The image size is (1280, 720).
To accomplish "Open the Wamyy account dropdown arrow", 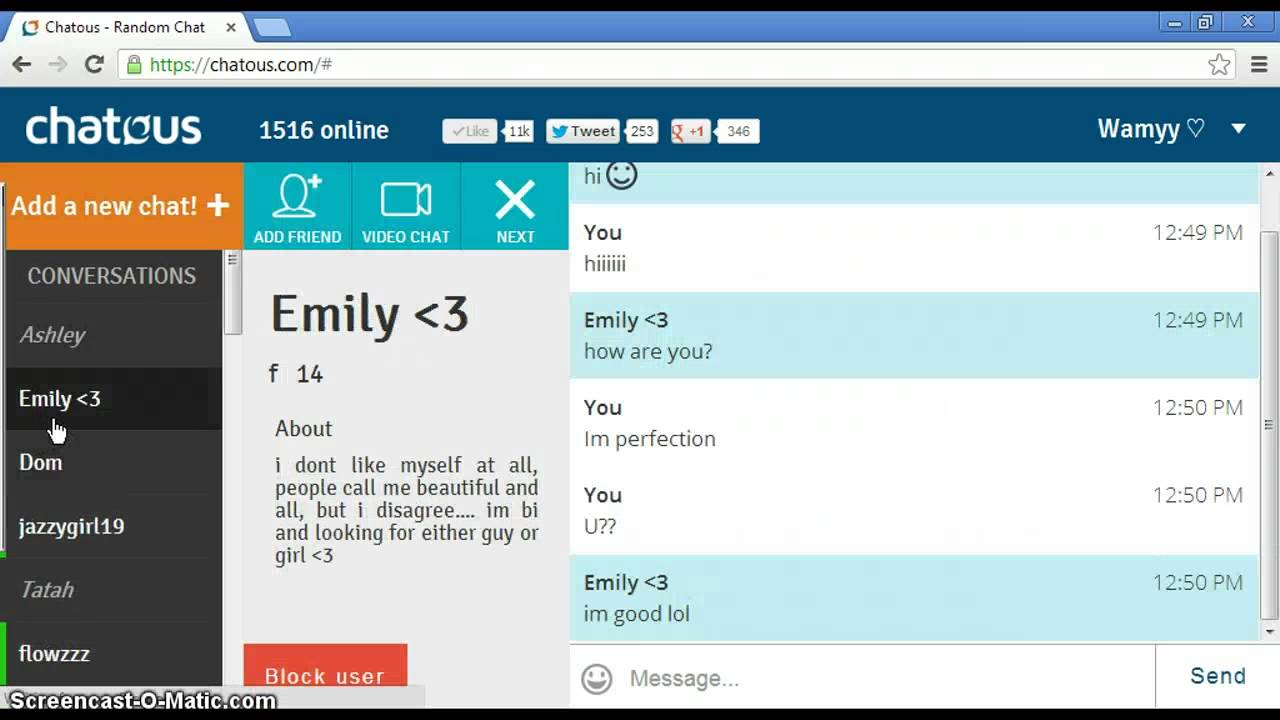I will [1238, 128].
